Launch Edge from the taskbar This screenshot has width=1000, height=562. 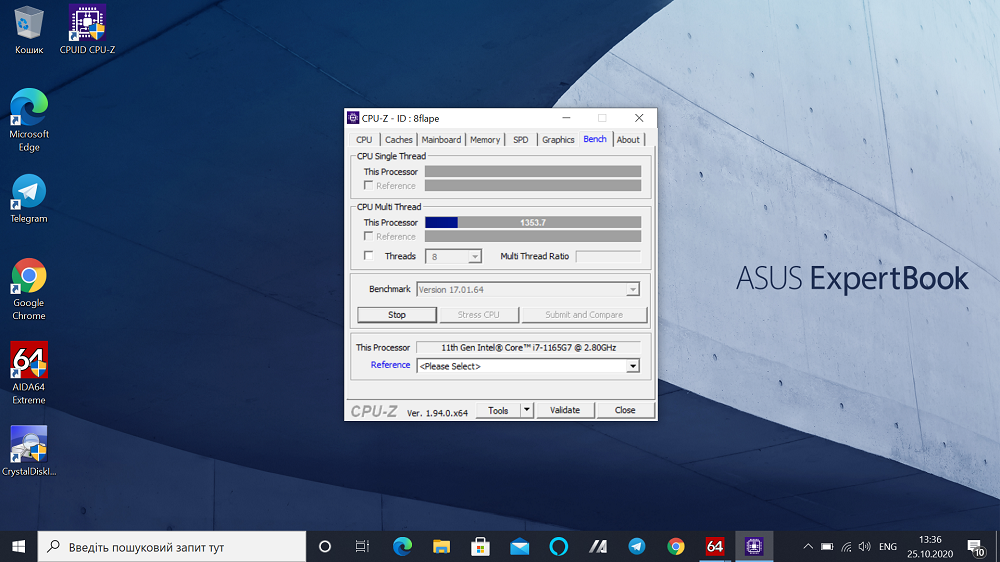tap(402, 547)
